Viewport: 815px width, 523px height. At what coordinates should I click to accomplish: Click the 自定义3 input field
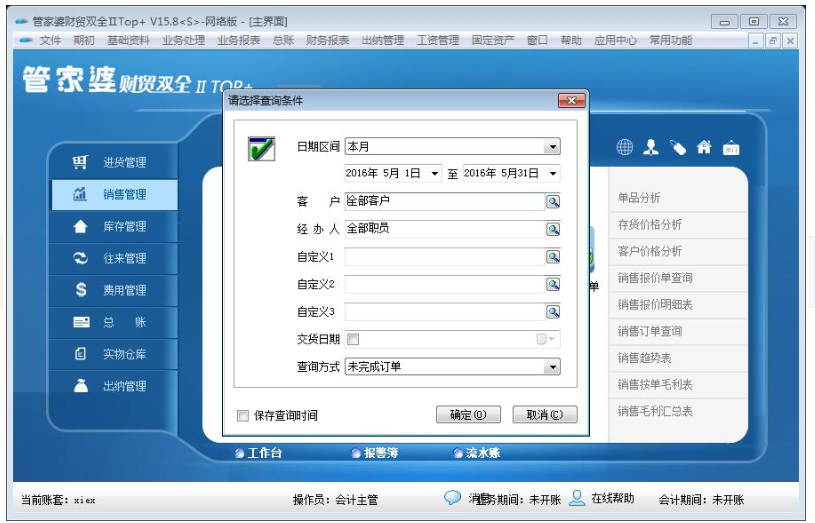[x=445, y=312]
